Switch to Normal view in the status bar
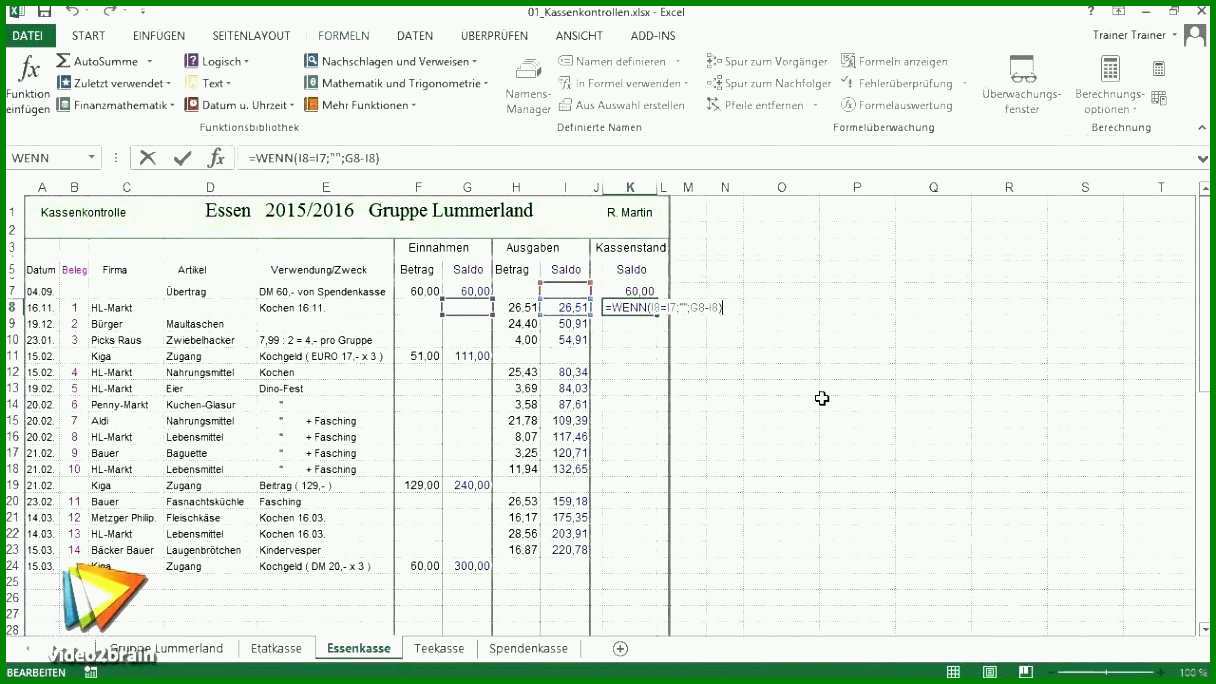Viewport: 1216px width, 684px height. coord(953,673)
